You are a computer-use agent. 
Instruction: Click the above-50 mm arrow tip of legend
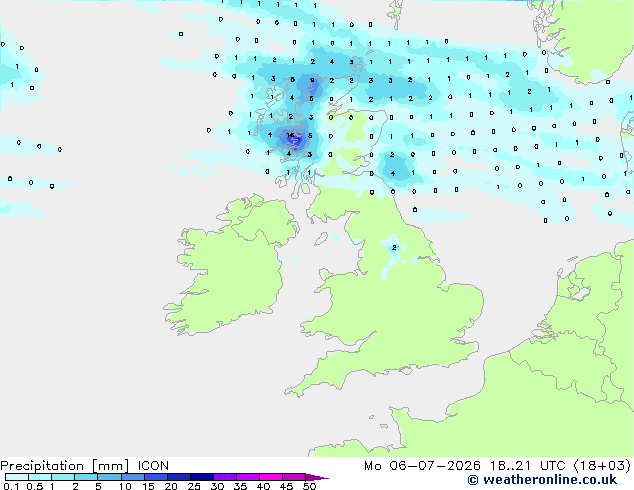(x=317, y=477)
